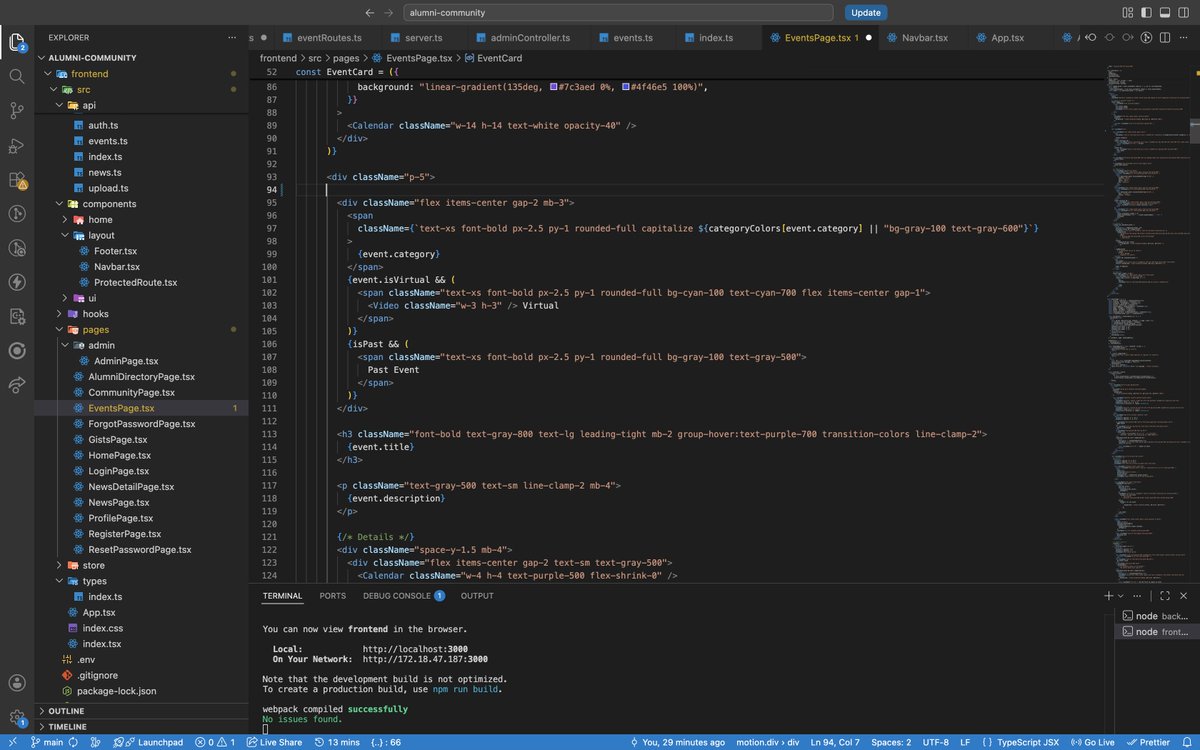Click Go Live in the status bar
1200x750 pixels.
pos(1093,742)
